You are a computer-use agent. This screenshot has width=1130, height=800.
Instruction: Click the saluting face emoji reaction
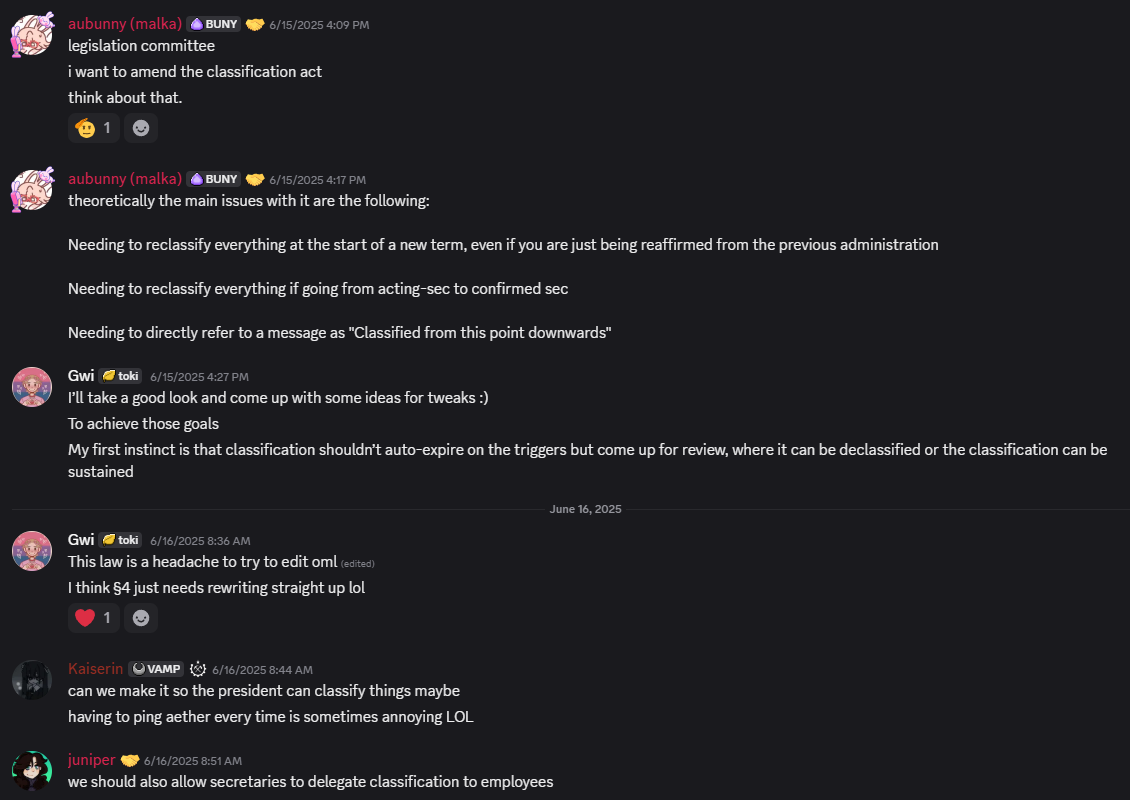click(93, 128)
